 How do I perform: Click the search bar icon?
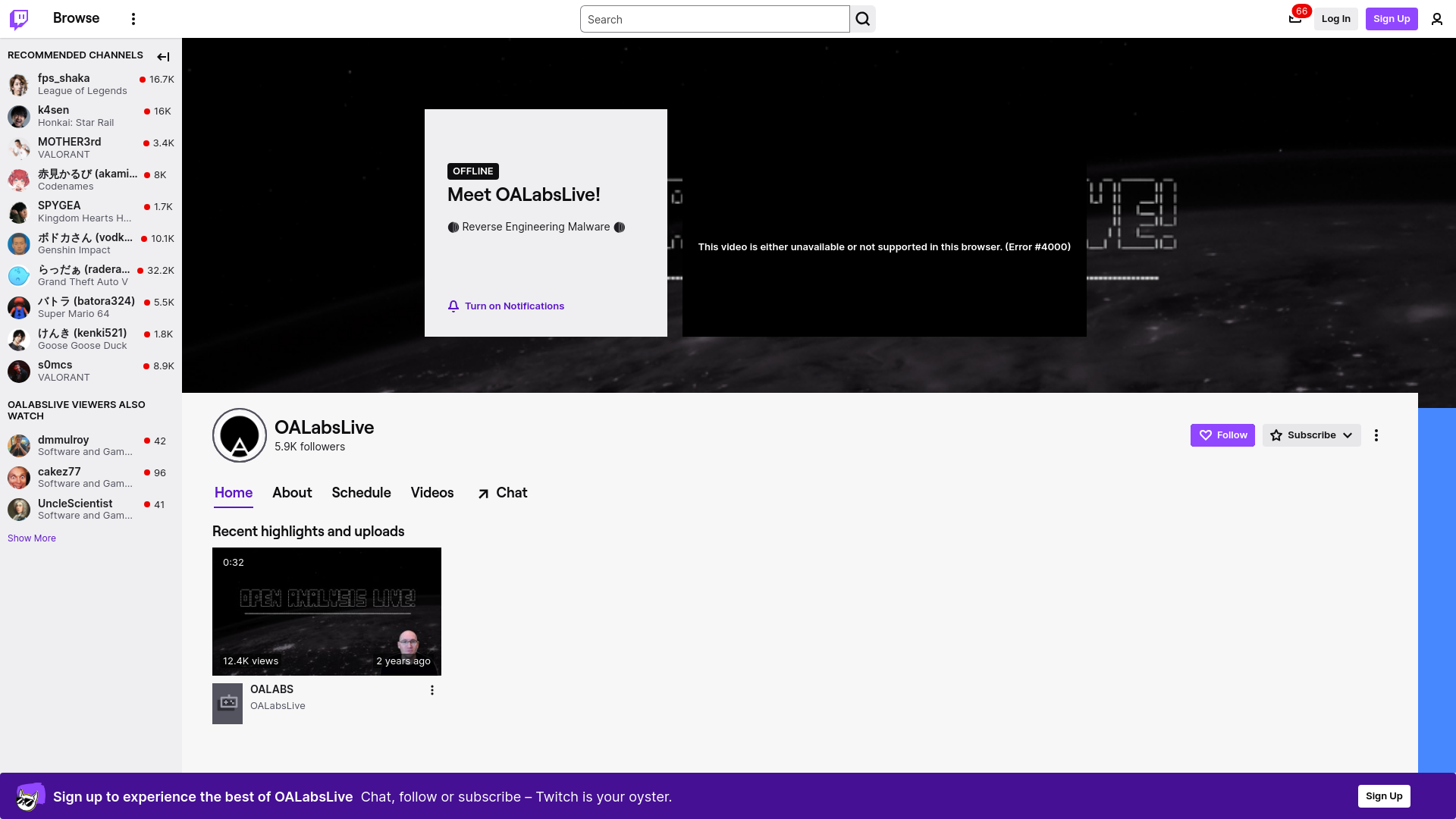coord(862,19)
